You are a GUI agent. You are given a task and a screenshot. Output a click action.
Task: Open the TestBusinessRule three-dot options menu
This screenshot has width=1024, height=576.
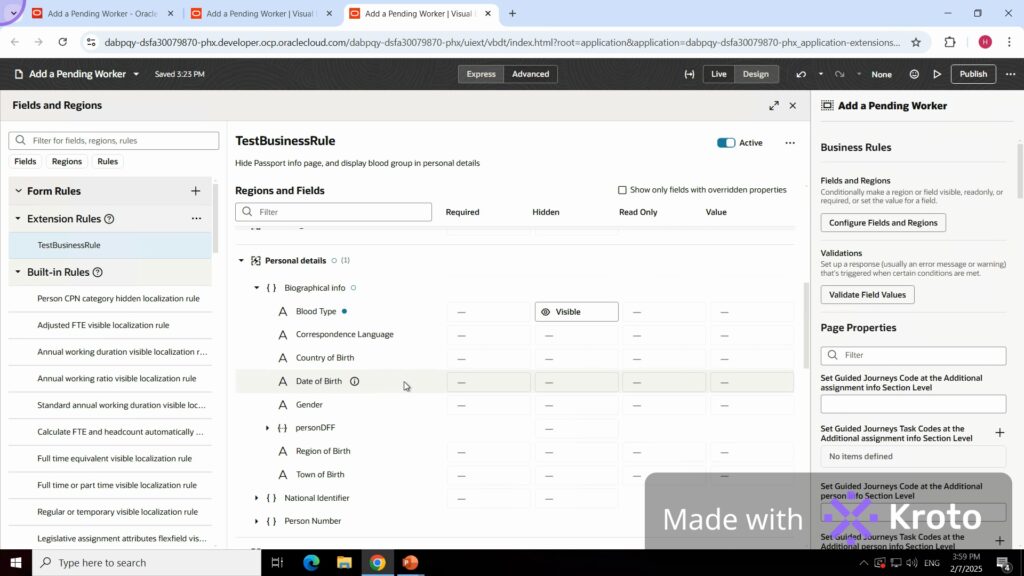[x=790, y=143]
